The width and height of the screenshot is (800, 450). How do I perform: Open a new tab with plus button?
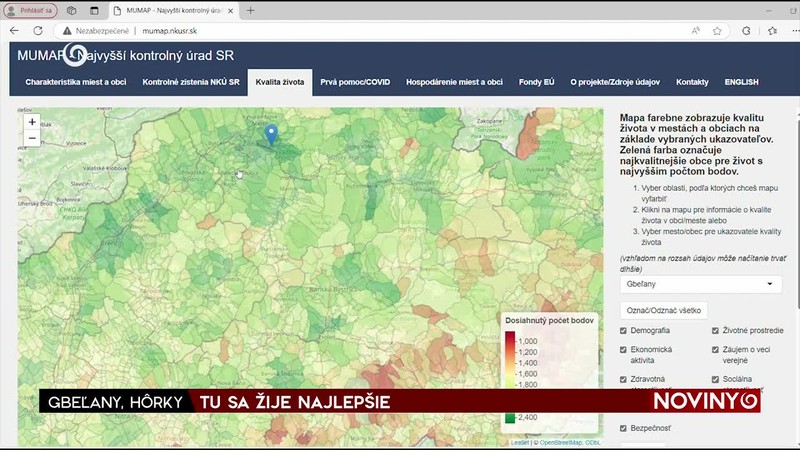(x=251, y=10)
